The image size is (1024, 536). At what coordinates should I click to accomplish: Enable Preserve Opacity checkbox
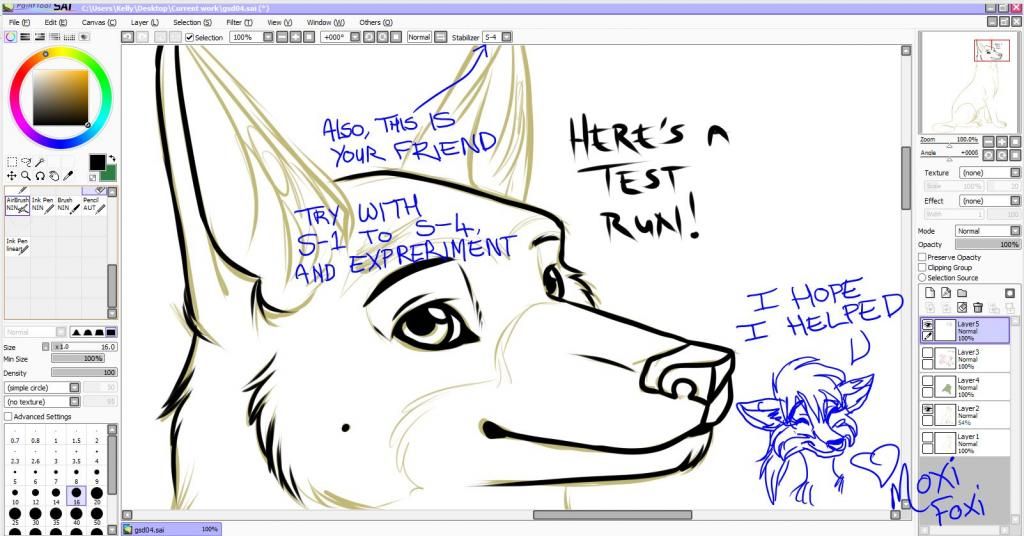point(922,257)
